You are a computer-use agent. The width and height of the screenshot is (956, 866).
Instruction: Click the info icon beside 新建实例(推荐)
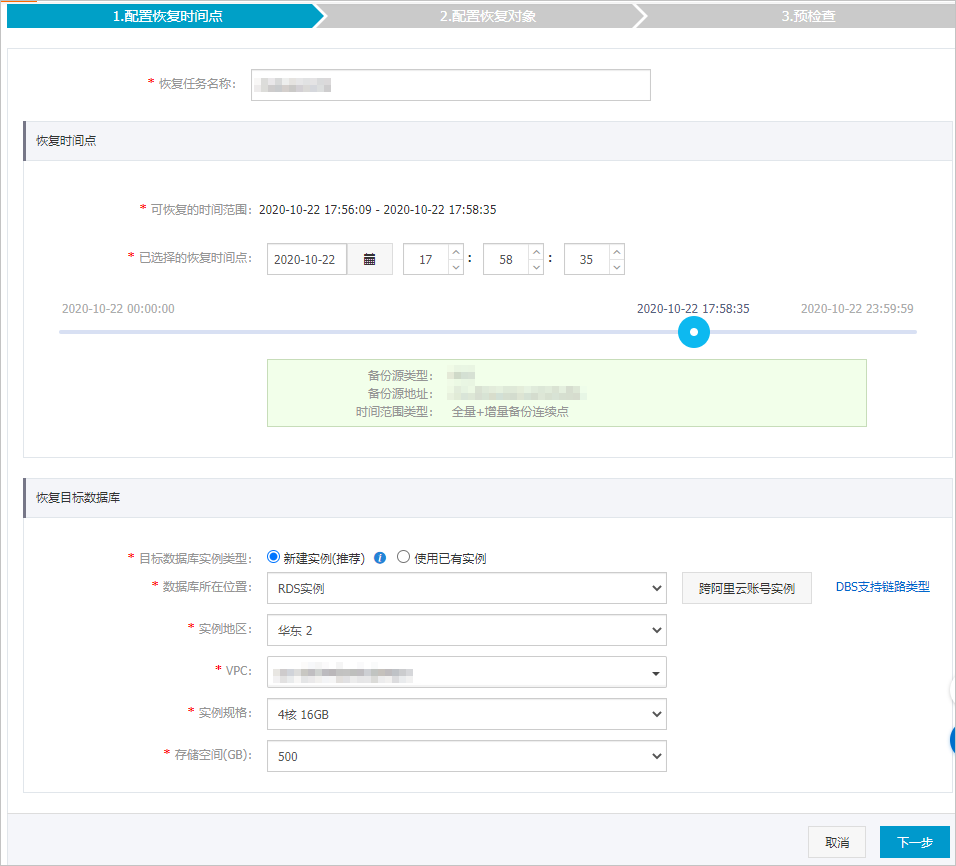[380, 558]
